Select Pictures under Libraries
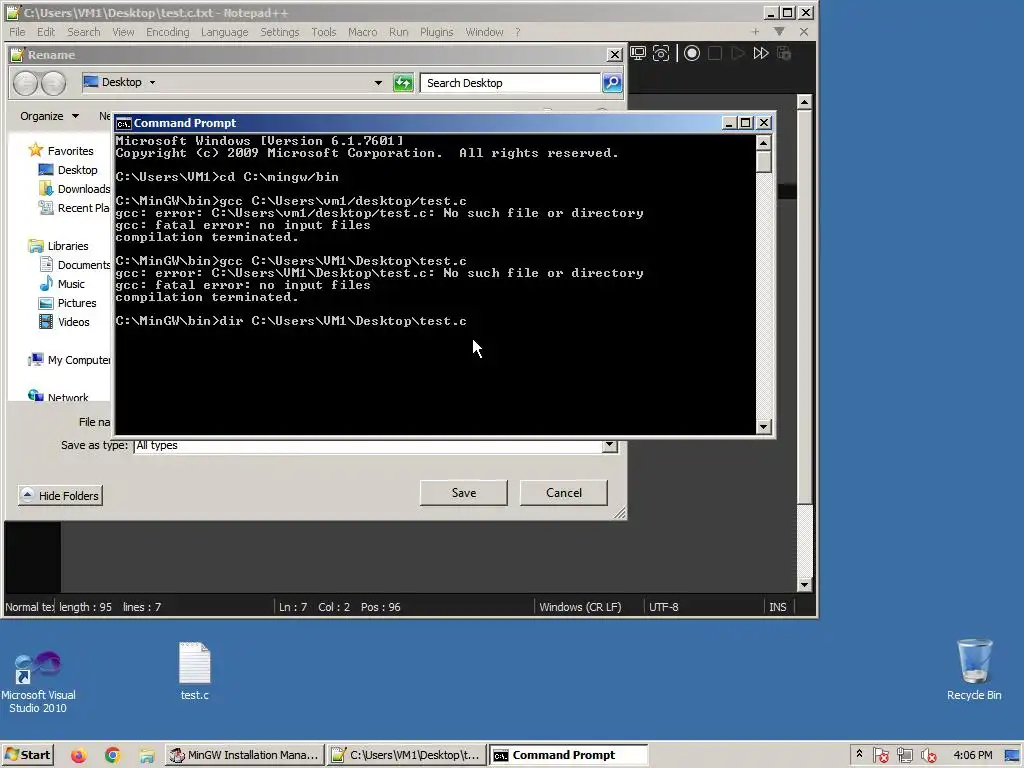Viewport: 1024px width, 768px height. point(67,303)
